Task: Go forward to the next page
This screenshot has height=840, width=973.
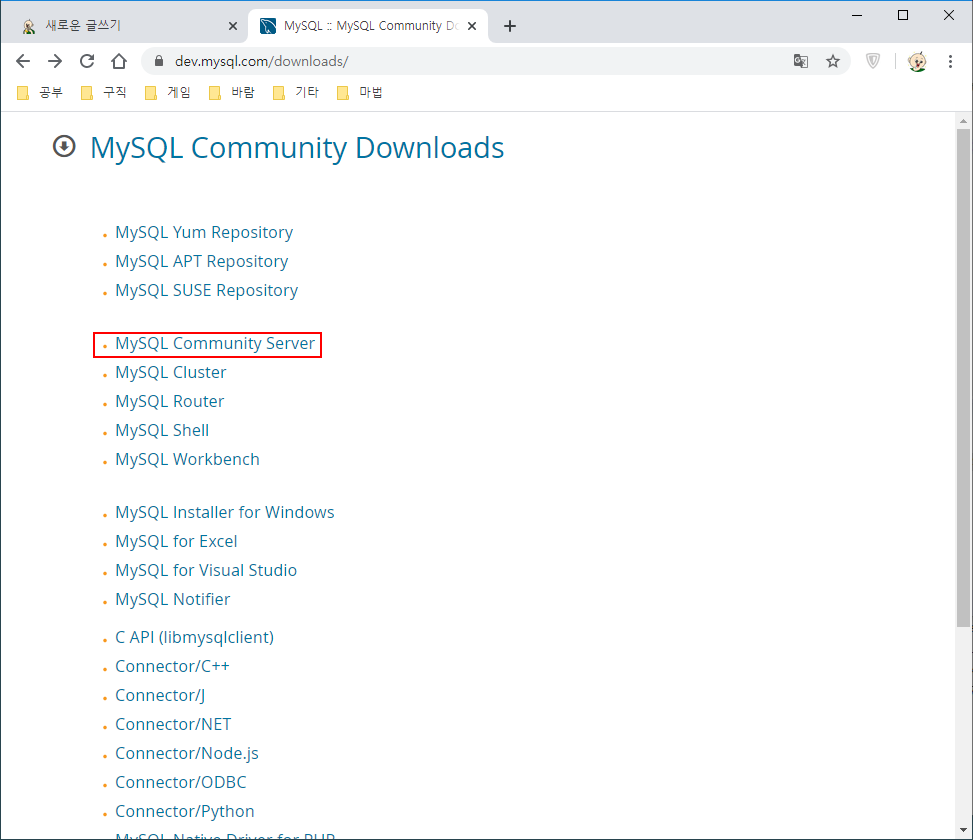Action: [x=55, y=61]
